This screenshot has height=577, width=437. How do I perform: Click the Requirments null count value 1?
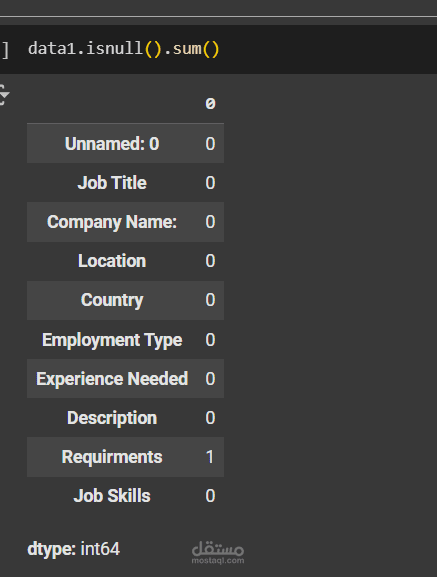pos(210,457)
